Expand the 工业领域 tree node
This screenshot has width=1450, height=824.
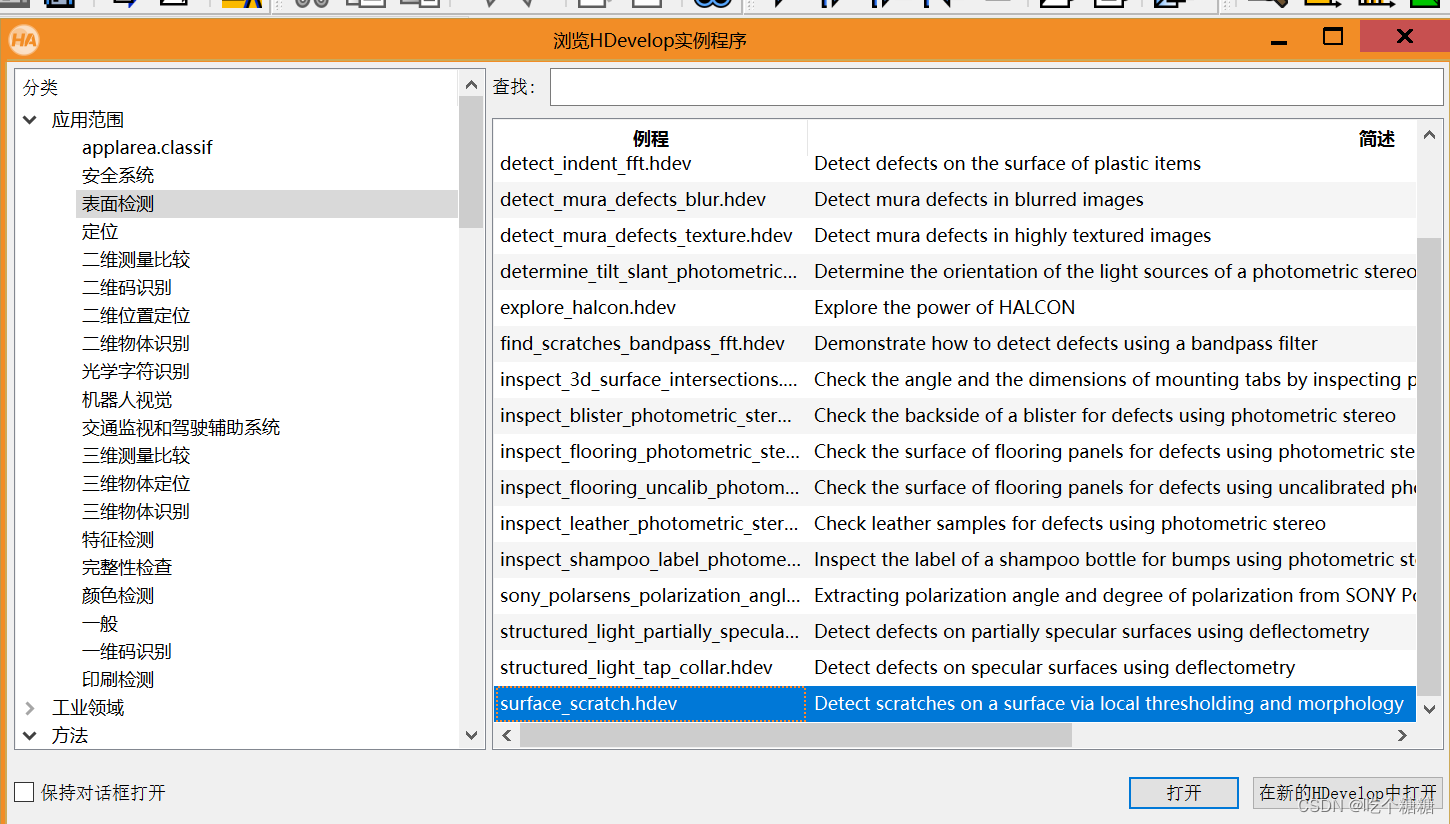(30, 708)
